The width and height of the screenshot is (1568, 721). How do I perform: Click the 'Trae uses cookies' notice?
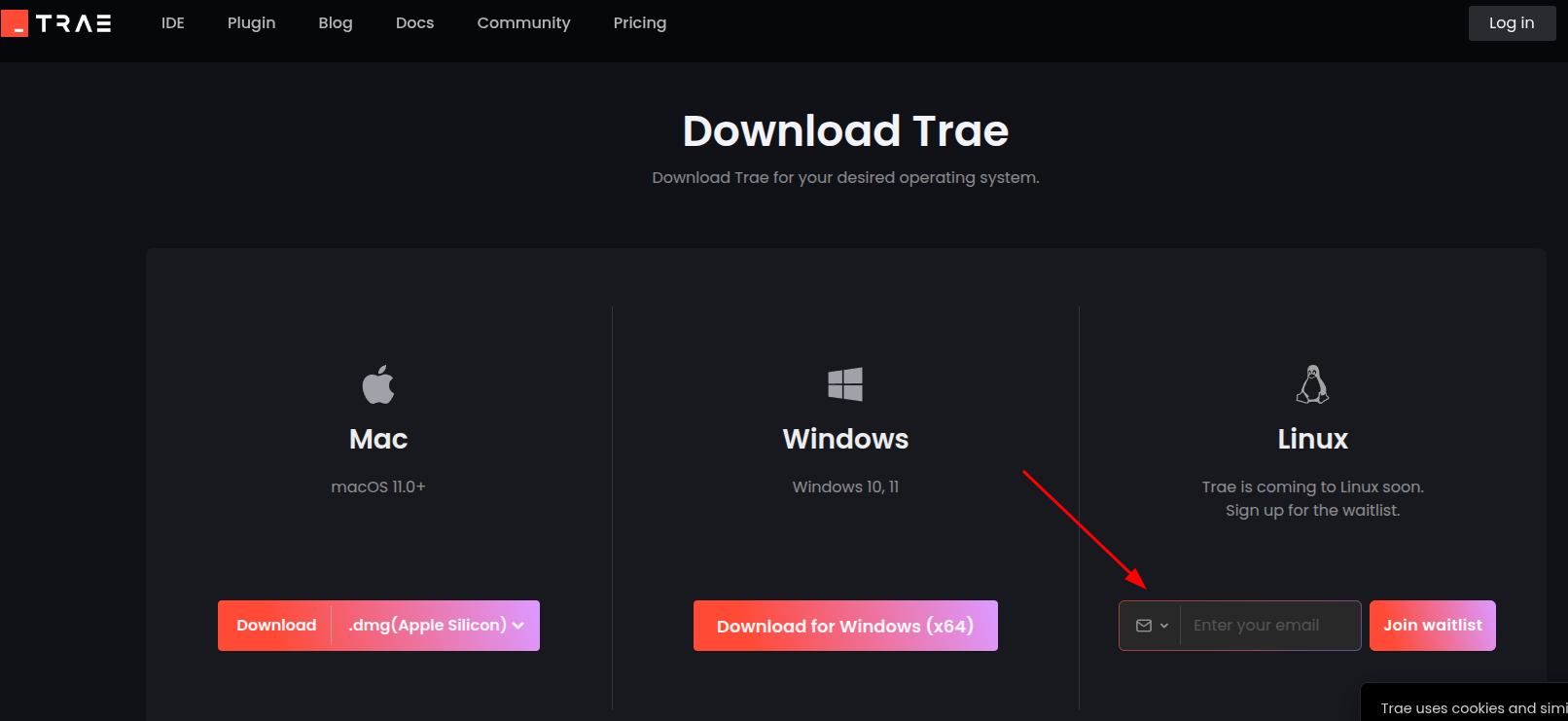[x=1474, y=708]
